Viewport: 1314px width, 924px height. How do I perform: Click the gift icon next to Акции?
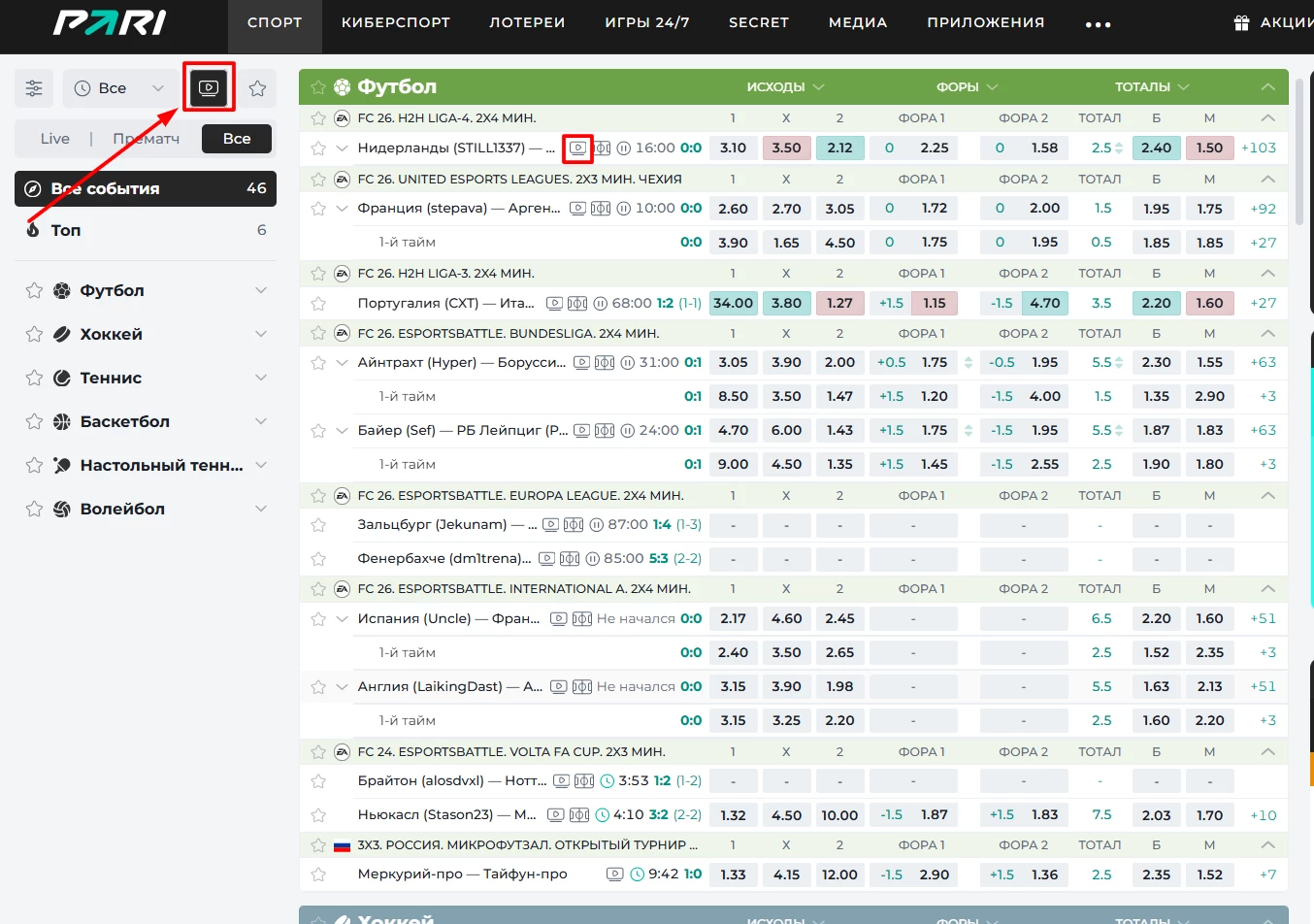pos(1241,23)
